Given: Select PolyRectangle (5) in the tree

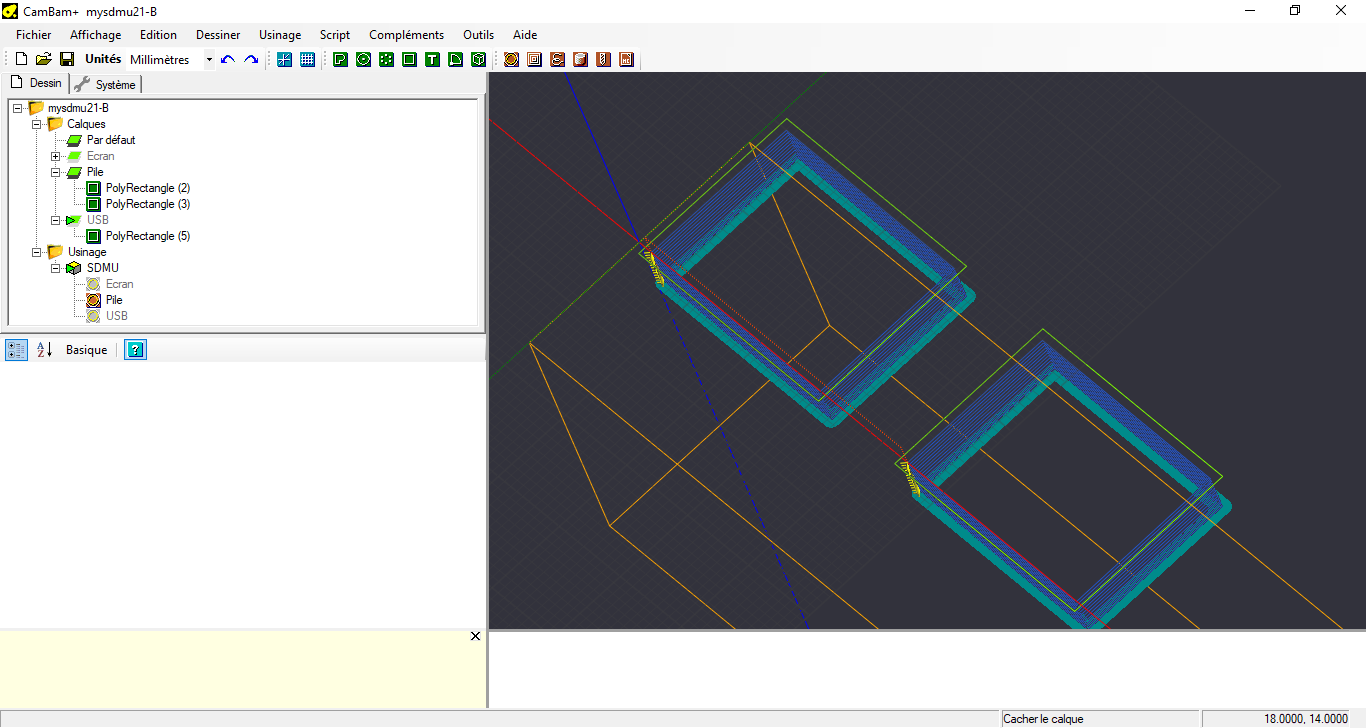Looking at the screenshot, I should coord(148,236).
